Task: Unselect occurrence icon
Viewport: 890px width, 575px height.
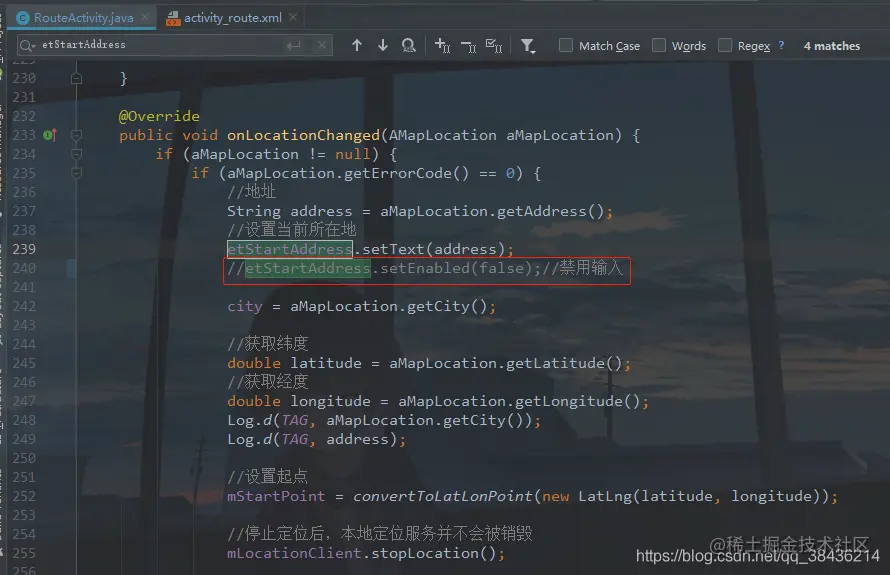Action: click(x=468, y=45)
